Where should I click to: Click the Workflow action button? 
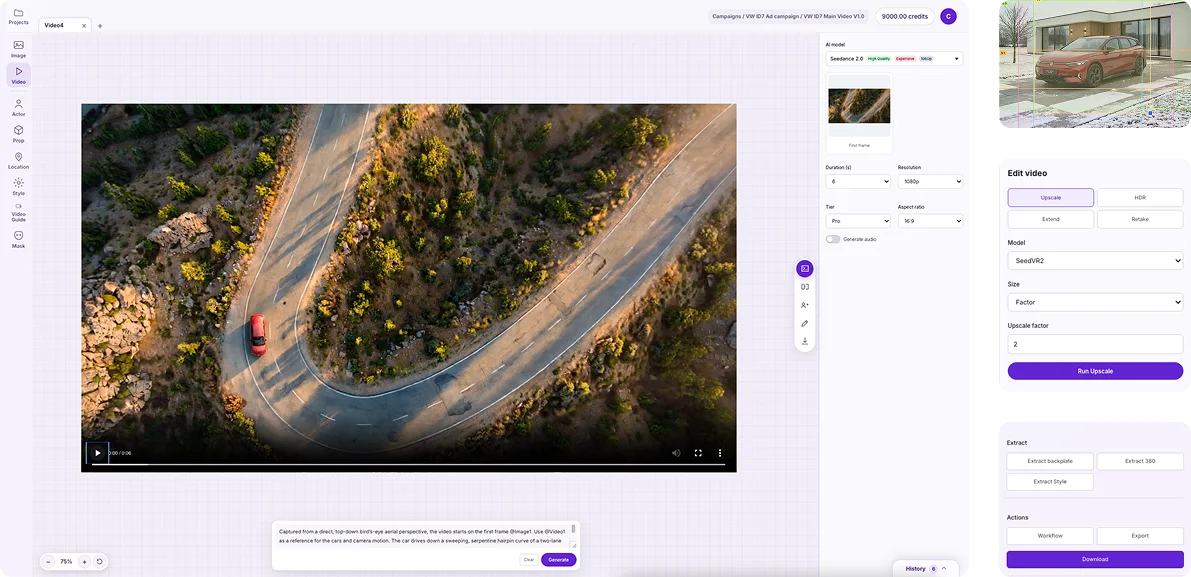(1050, 536)
